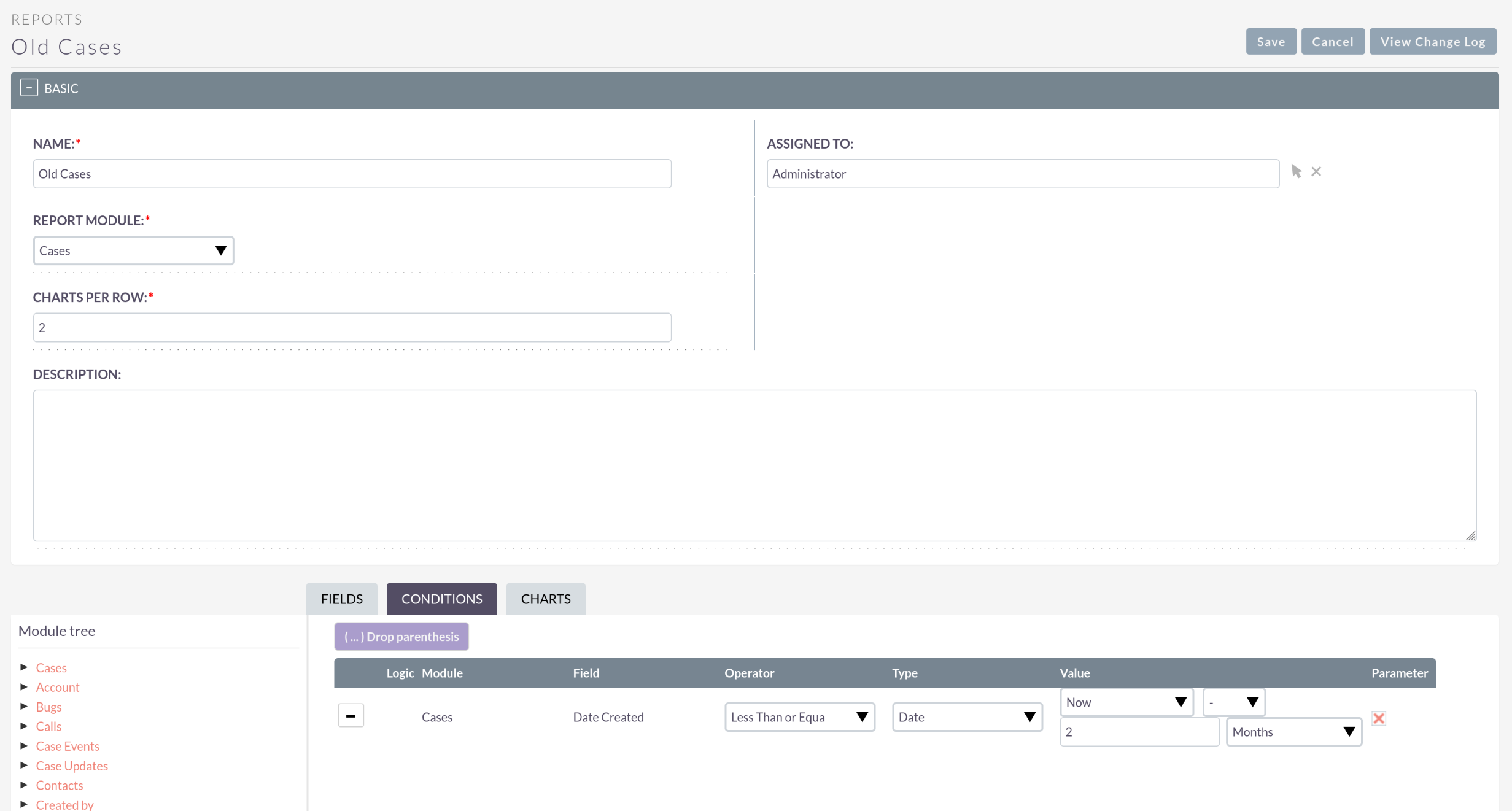
Task: Open the Now value dropdown
Action: (x=1126, y=702)
